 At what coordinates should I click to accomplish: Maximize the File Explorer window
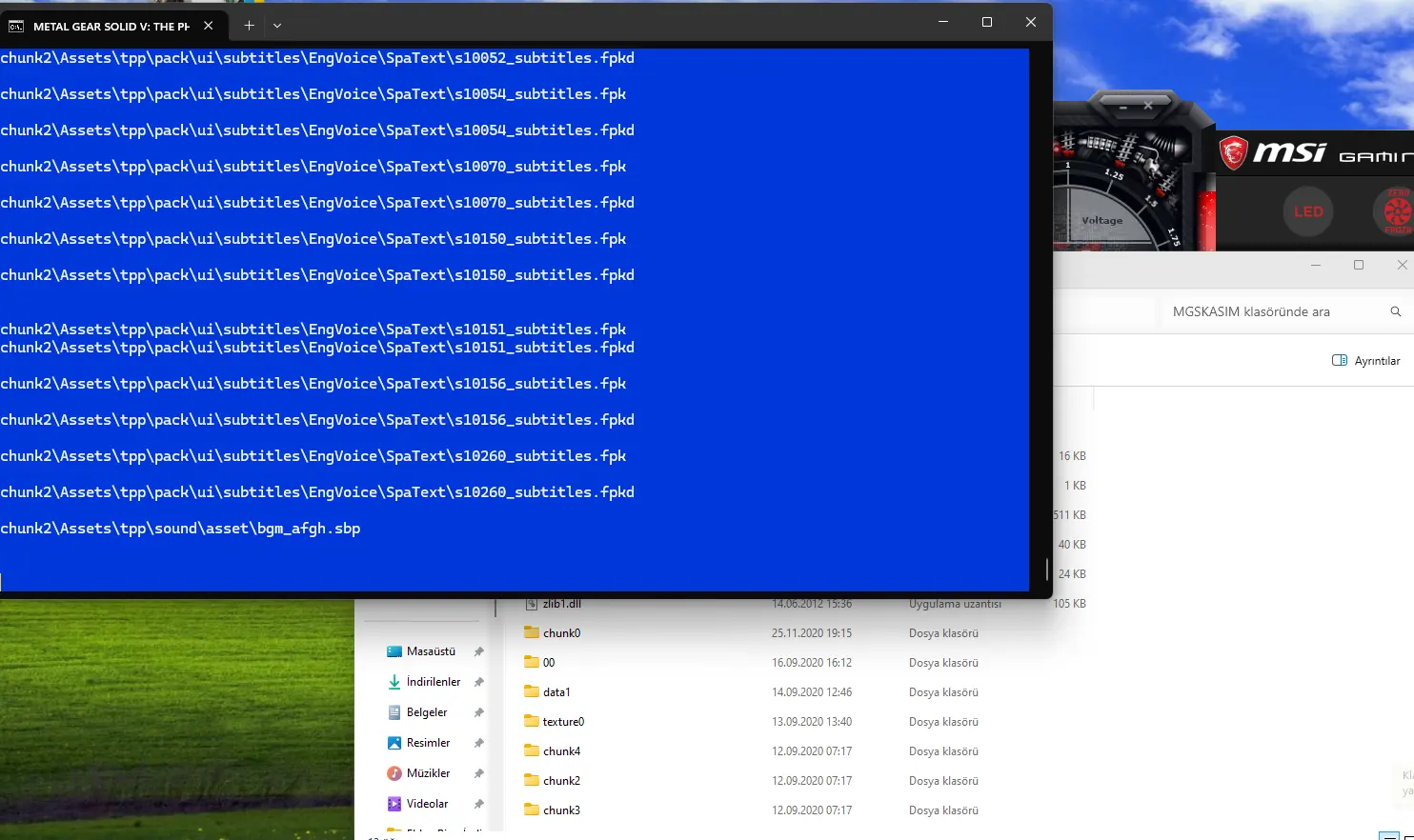tap(1359, 265)
